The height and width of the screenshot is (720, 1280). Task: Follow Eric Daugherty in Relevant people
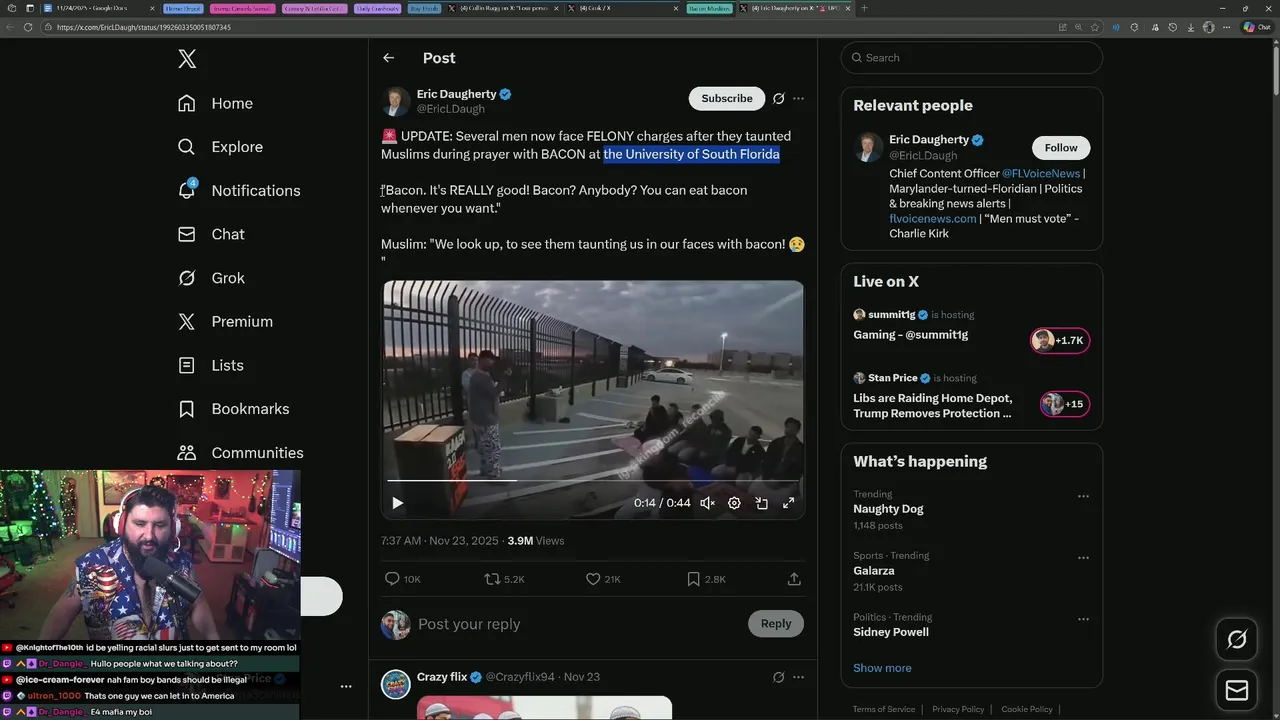(x=1061, y=148)
